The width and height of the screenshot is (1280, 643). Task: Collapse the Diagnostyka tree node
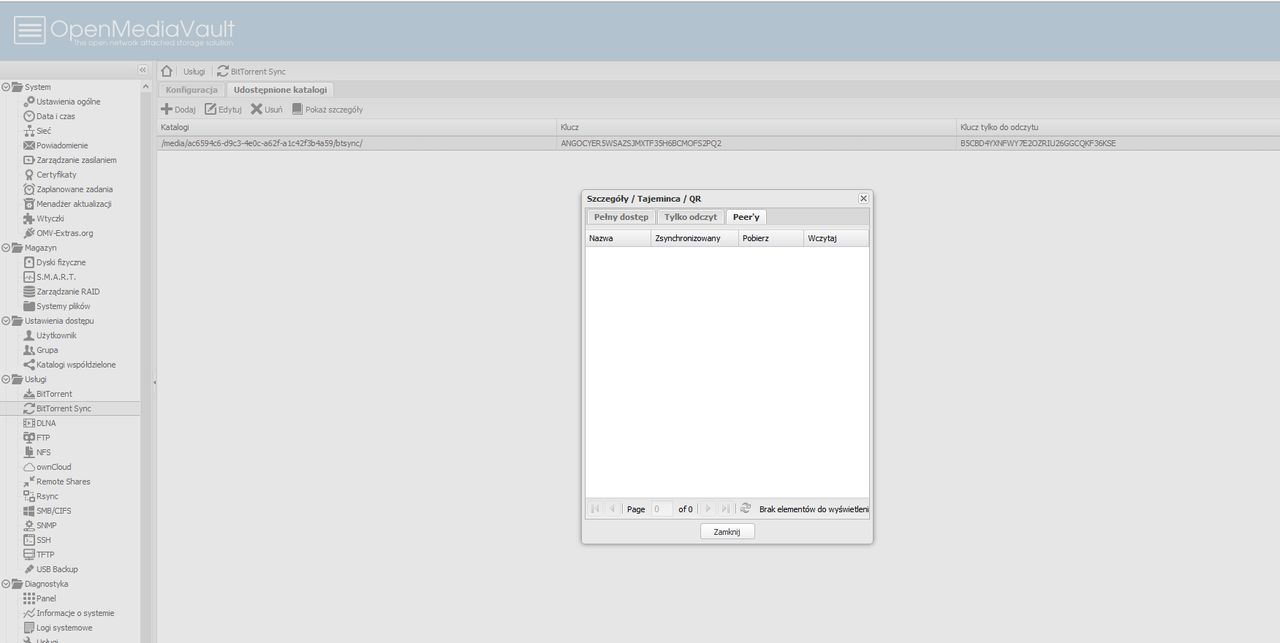pos(5,583)
